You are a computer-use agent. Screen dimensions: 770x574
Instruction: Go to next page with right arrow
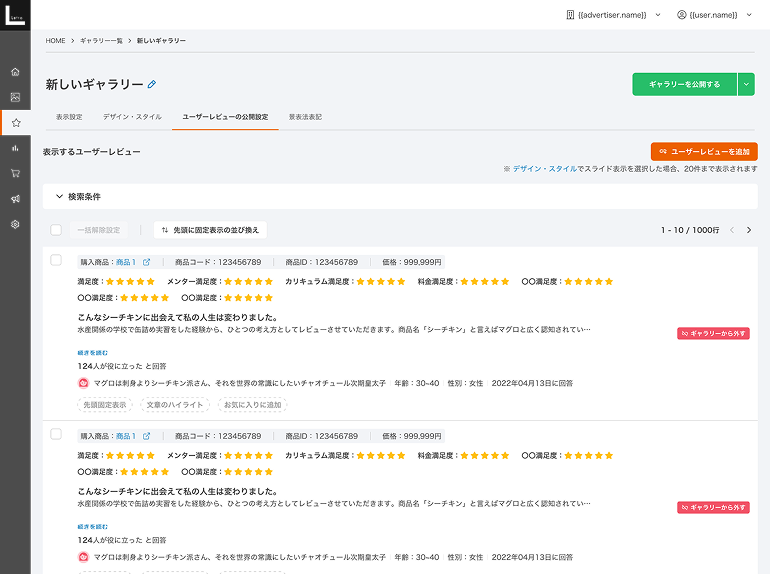(x=749, y=230)
